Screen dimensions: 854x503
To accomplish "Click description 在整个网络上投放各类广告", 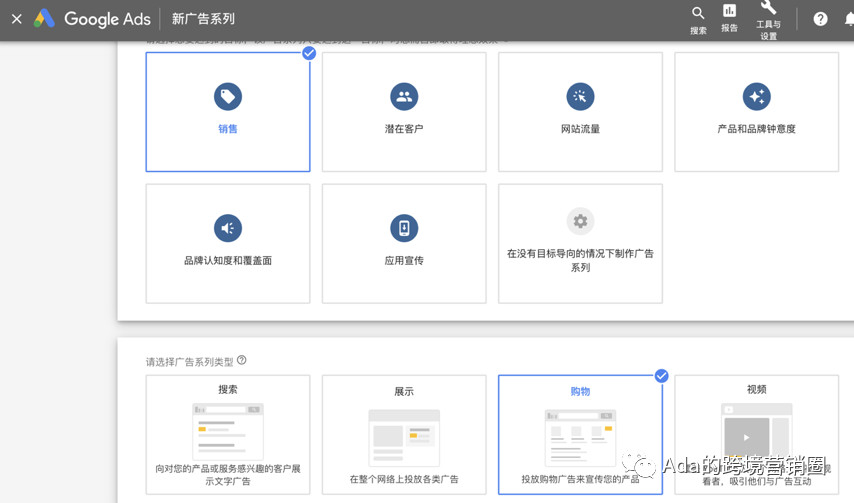I will pyautogui.click(x=404, y=480).
